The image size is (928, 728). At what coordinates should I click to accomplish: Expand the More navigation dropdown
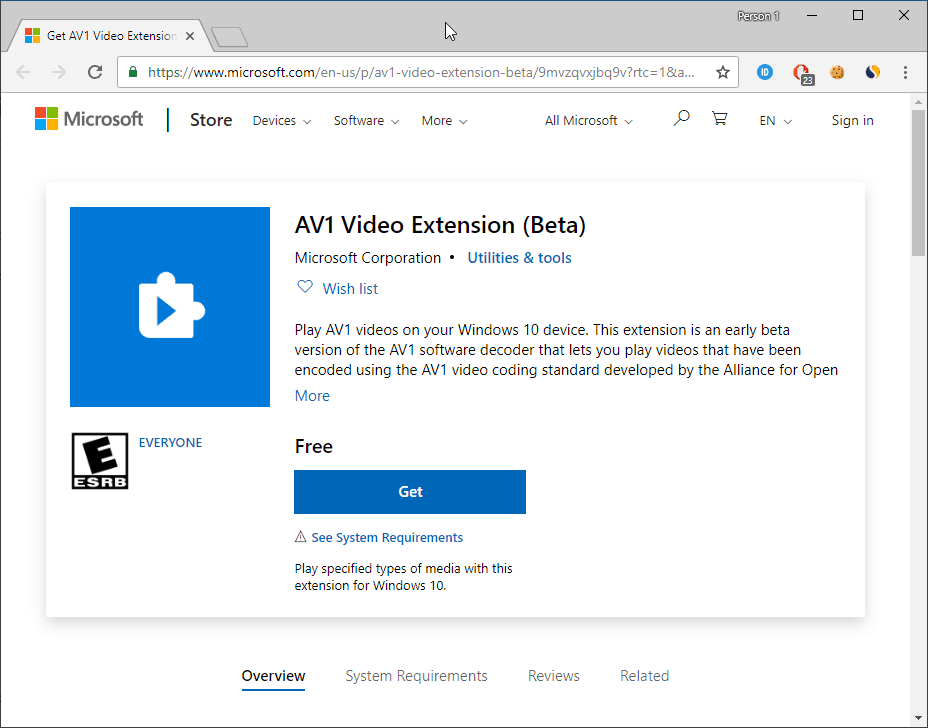click(444, 121)
